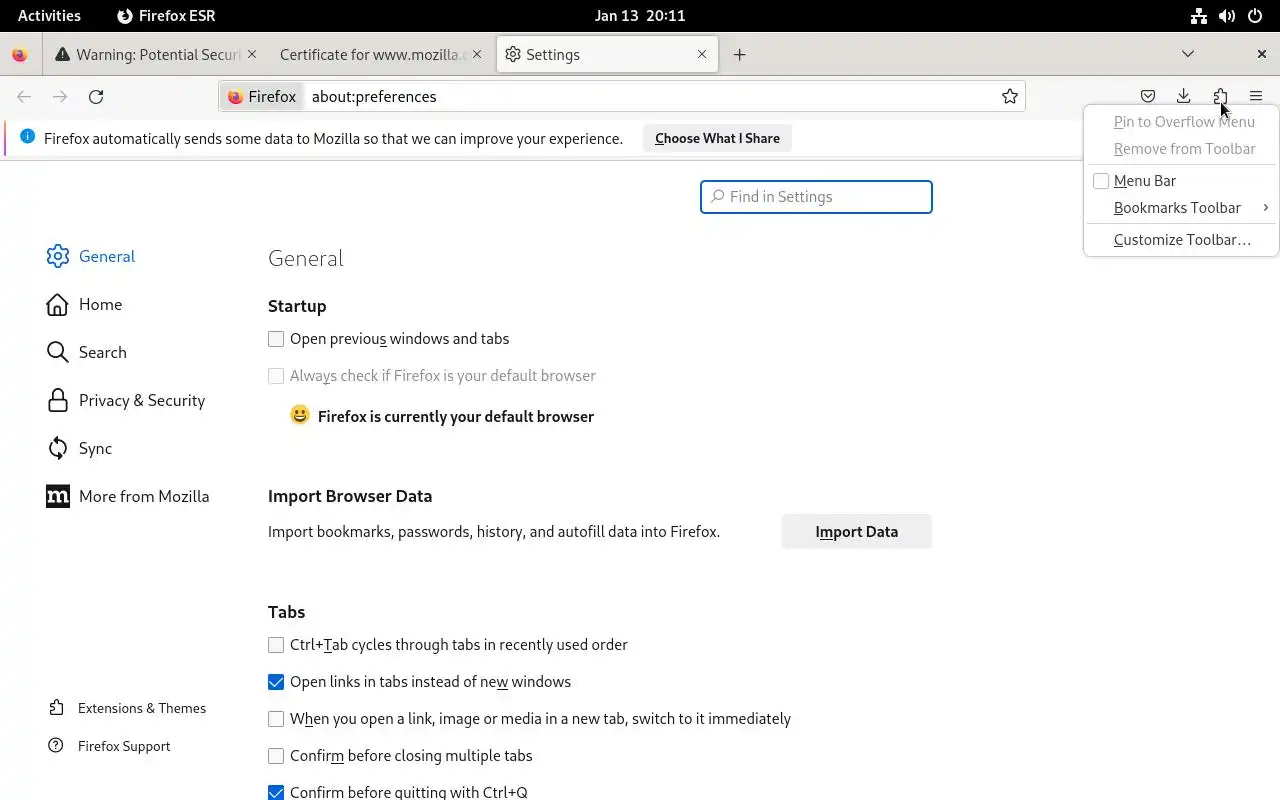
Task: Expand the Bookmarks Toolbar submenu
Action: pyautogui.click(x=1180, y=208)
